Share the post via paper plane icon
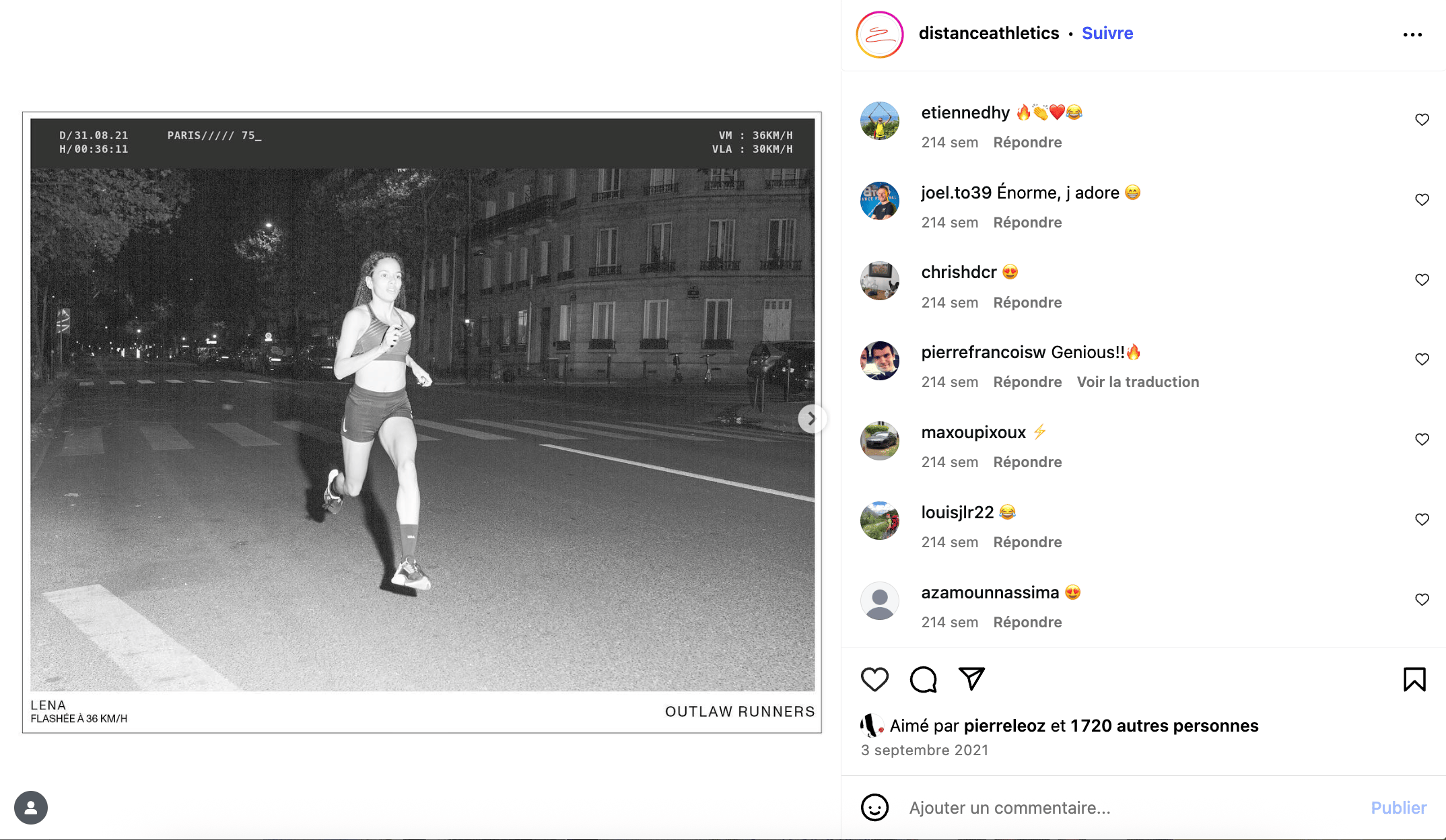 pyautogui.click(x=971, y=678)
